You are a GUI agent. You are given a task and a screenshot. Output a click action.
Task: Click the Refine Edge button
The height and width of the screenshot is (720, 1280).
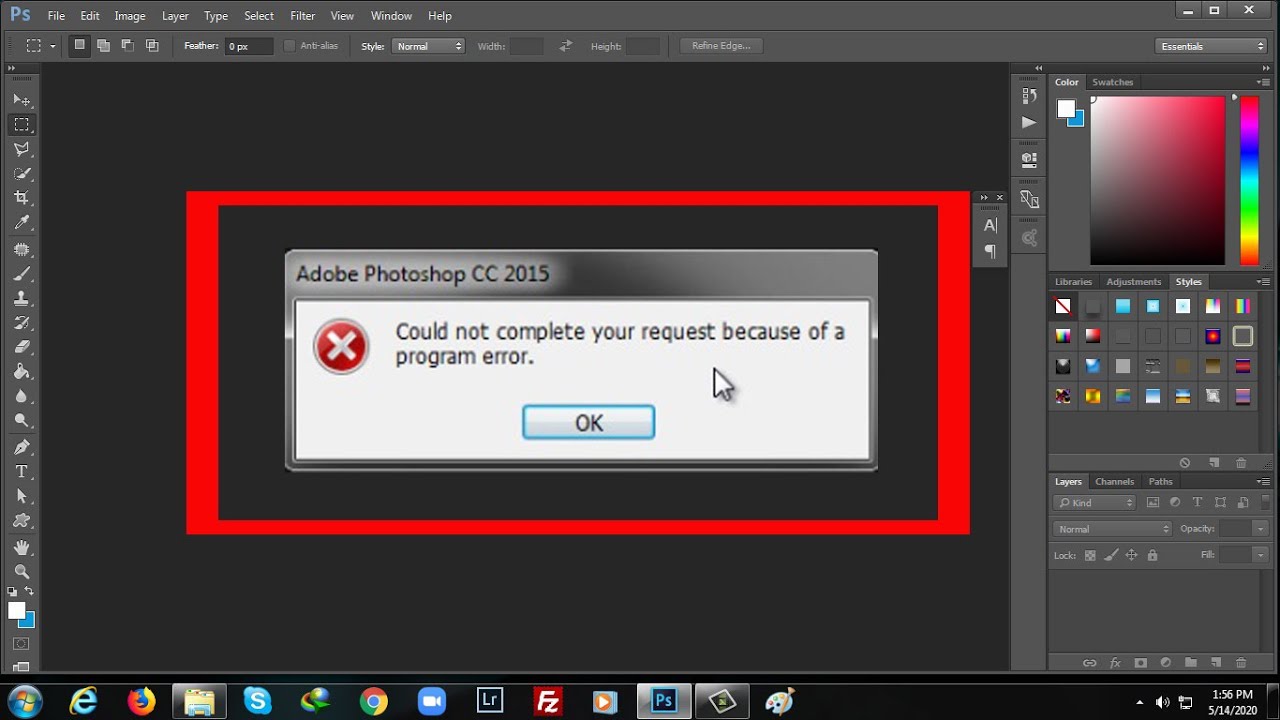point(720,45)
